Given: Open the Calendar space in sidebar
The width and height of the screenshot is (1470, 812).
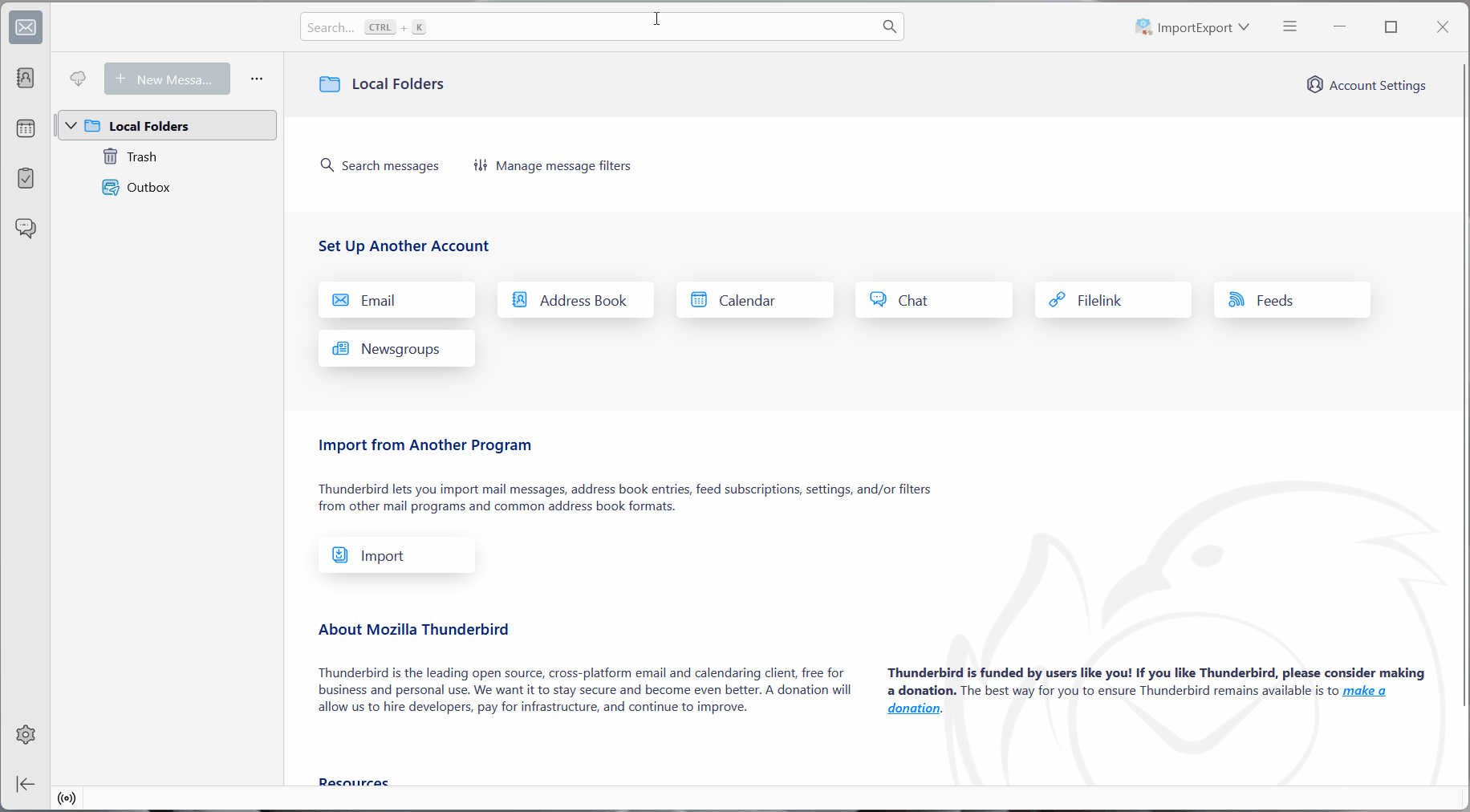Looking at the screenshot, I should tap(26, 128).
